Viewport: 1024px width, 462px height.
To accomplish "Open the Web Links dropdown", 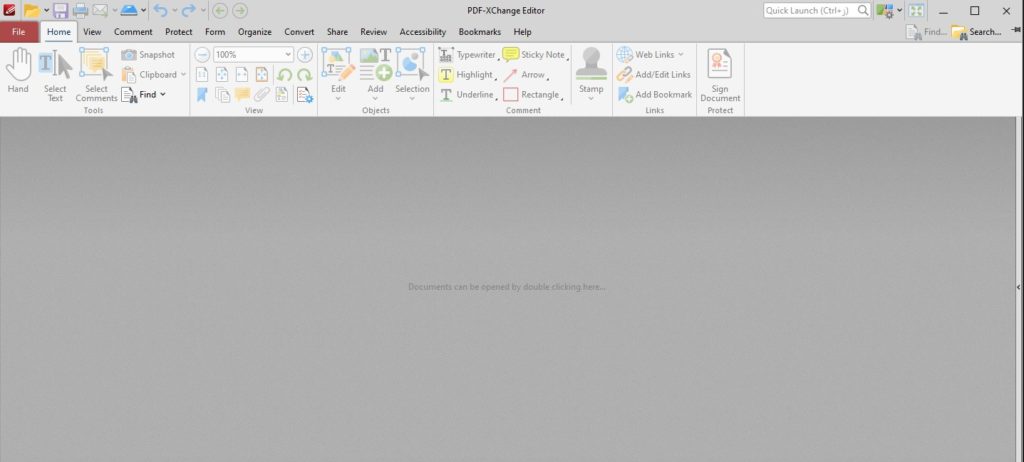I will 681,54.
